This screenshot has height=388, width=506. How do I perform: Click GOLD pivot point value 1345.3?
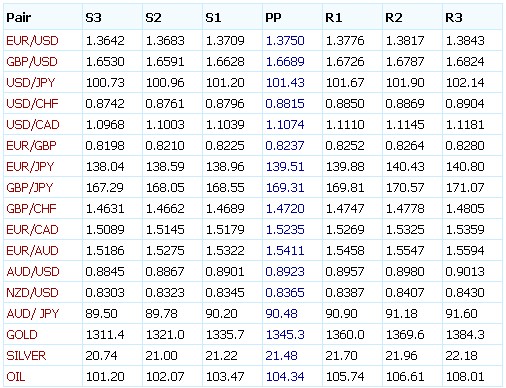[x=285, y=335]
